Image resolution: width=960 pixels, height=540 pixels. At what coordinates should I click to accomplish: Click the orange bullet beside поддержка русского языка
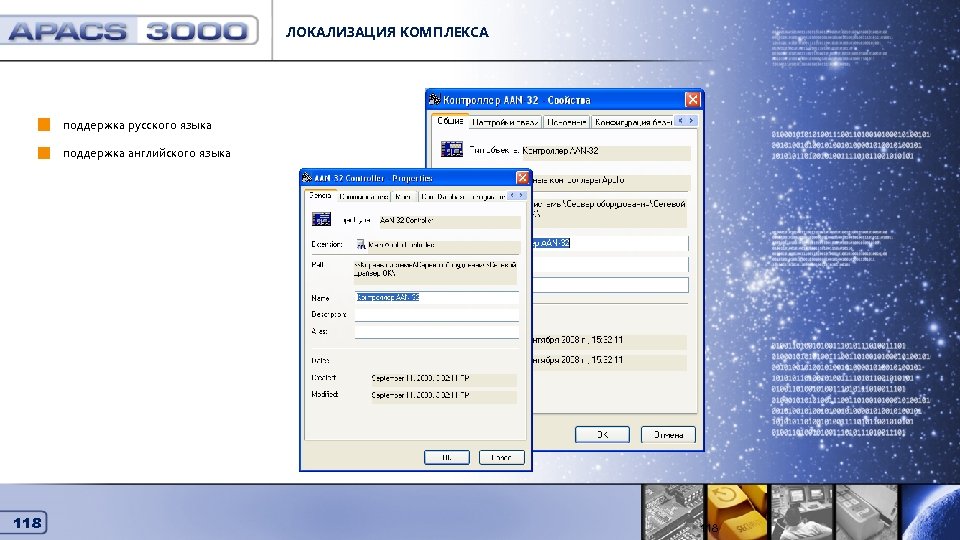click(44, 125)
